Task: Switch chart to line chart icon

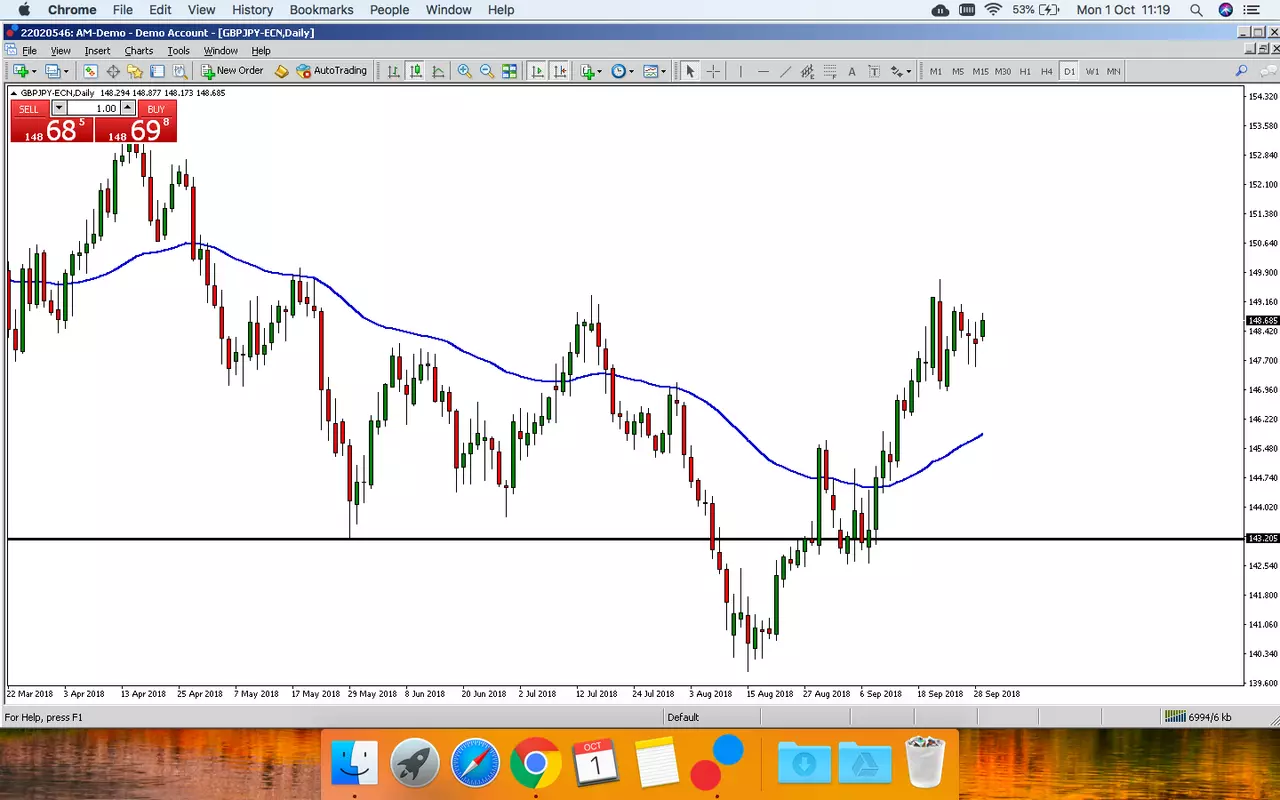Action: (x=438, y=71)
